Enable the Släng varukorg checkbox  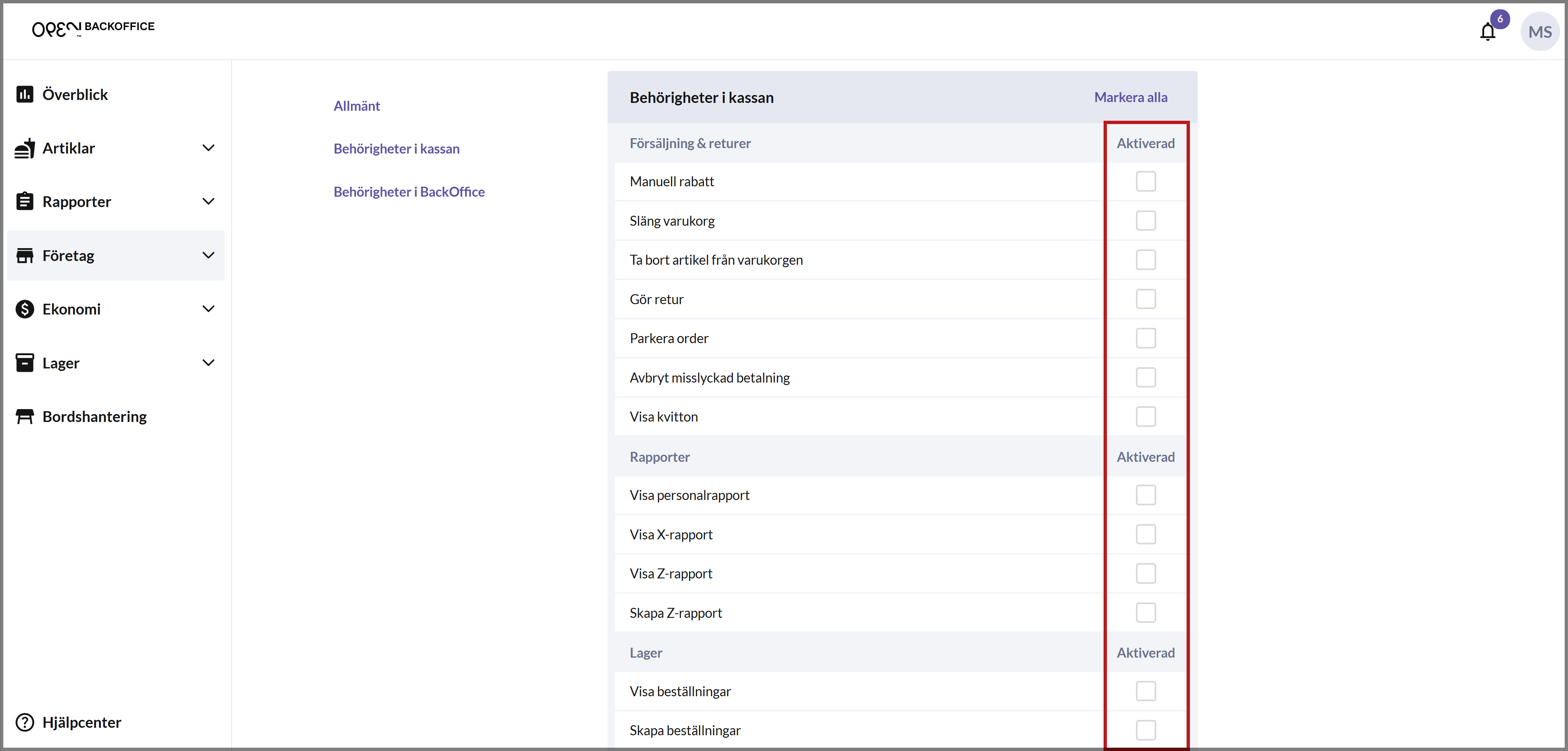pyautogui.click(x=1145, y=221)
